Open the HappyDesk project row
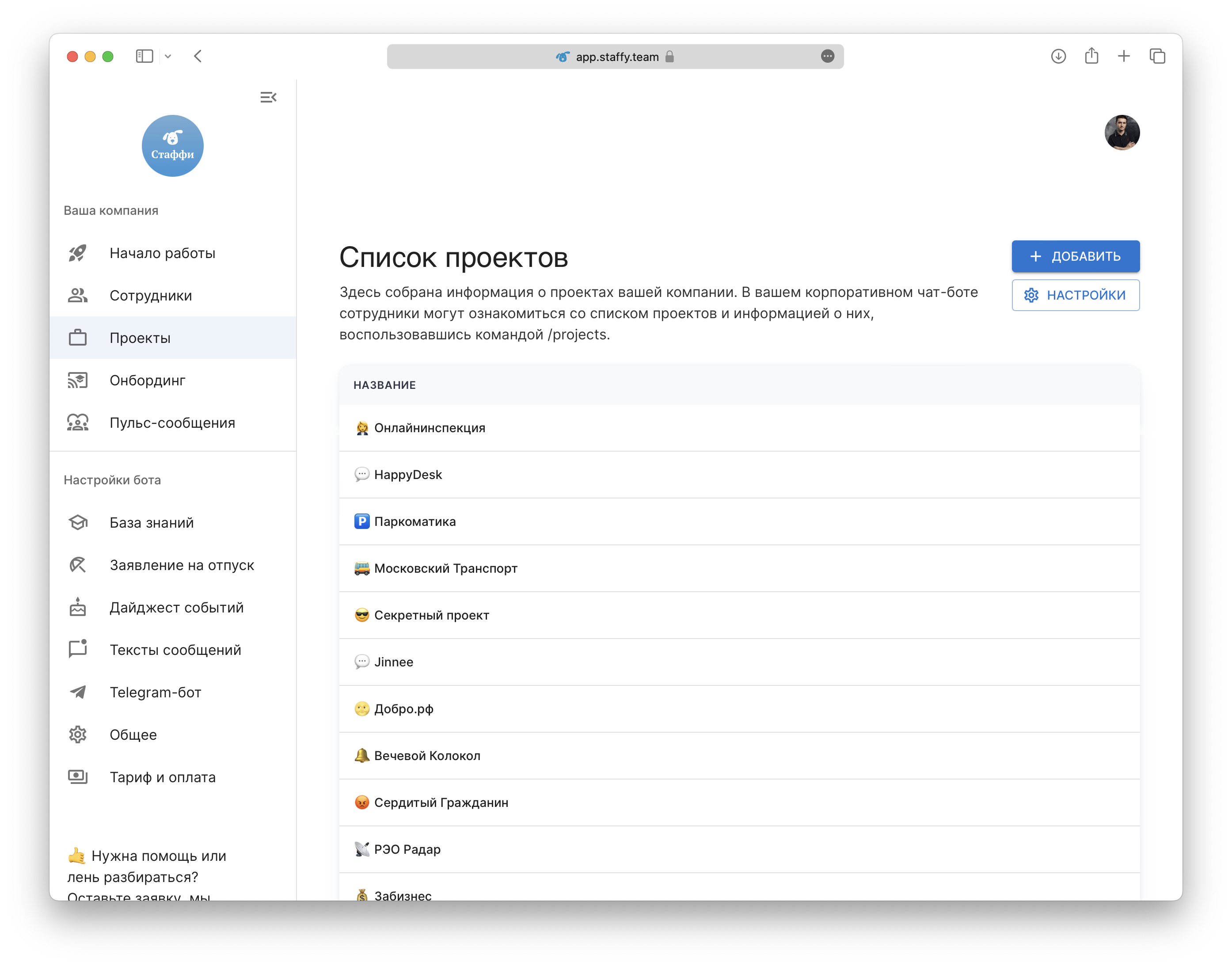Image resolution: width=1232 pixels, height=966 pixels. [739, 475]
